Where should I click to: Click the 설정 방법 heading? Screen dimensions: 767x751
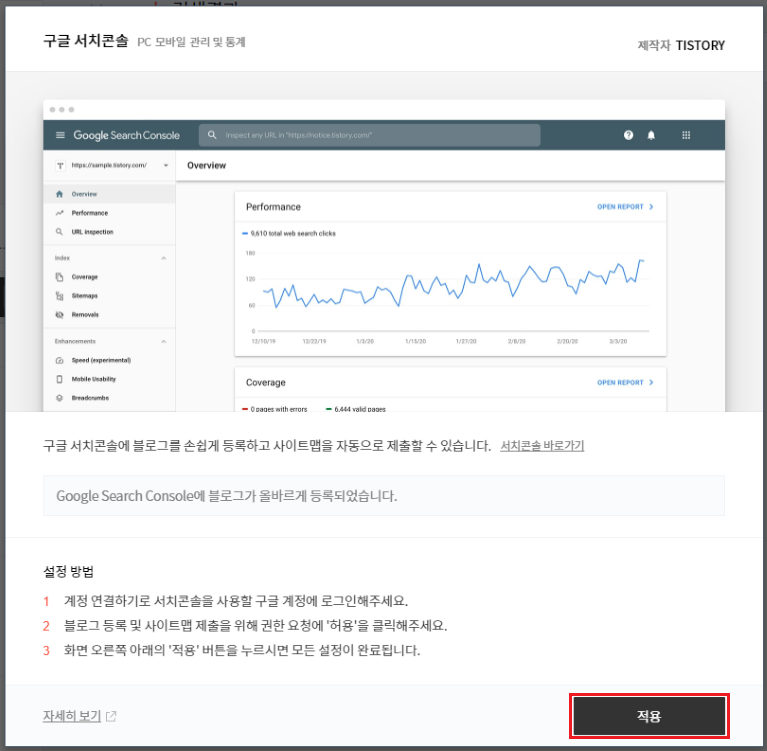tap(68, 571)
